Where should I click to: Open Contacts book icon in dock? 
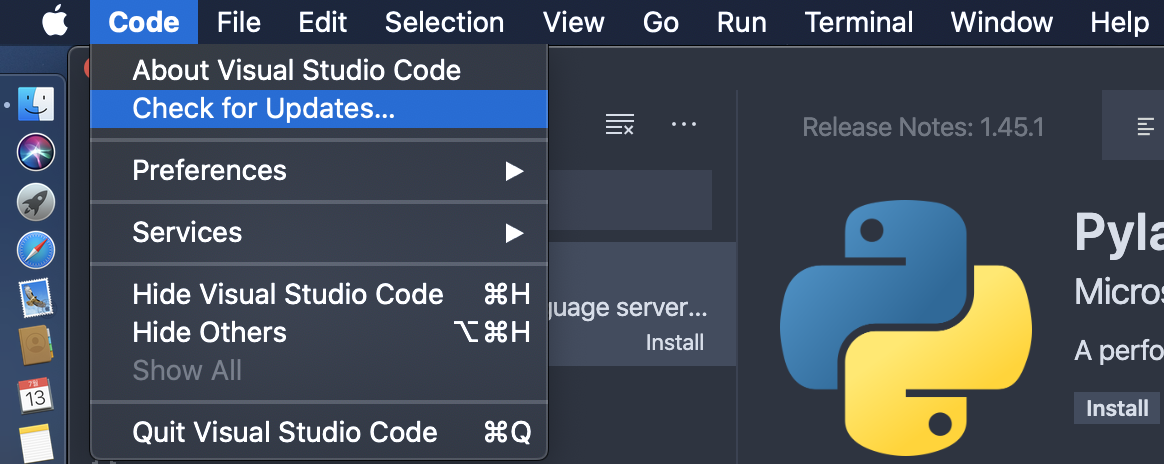click(x=36, y=345)
